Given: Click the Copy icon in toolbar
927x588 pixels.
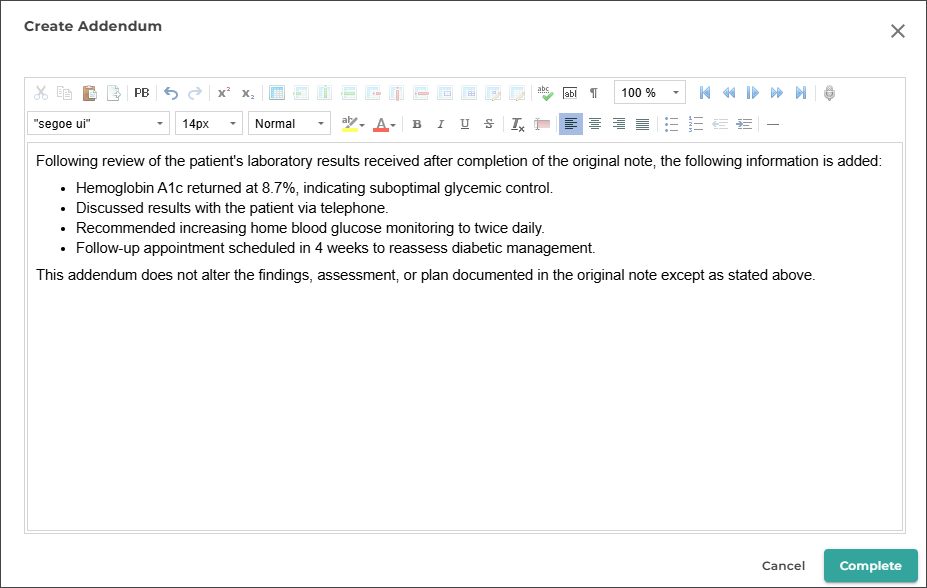Looking at the screenshot, I should (x=64, y=93).
